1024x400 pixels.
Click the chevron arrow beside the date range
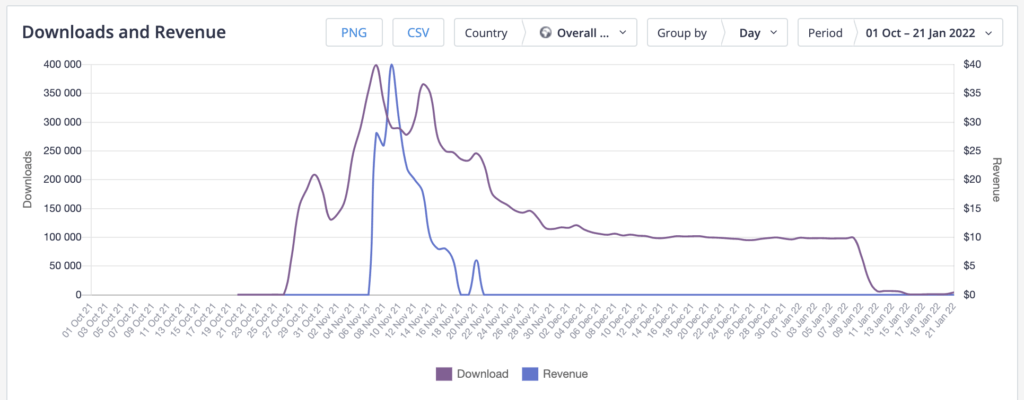pyautogui.click(x=989, y=33)
